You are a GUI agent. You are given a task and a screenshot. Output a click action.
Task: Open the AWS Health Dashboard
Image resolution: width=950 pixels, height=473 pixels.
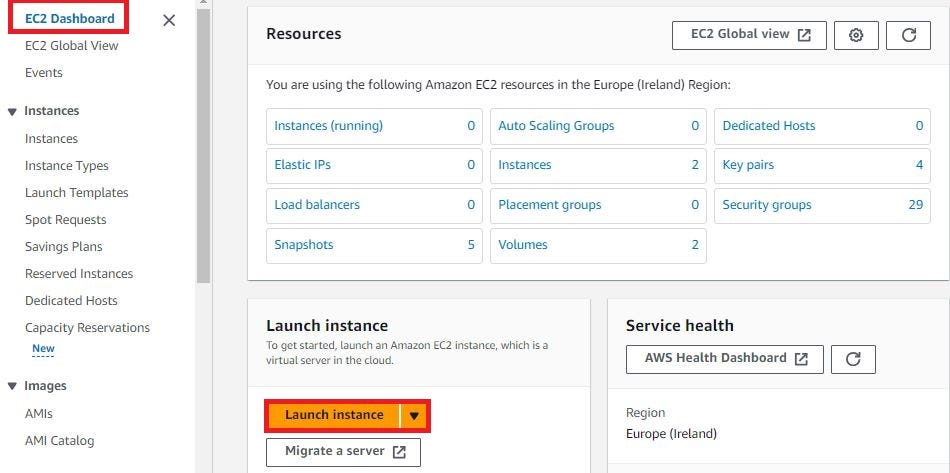click(x=725, y=359)
